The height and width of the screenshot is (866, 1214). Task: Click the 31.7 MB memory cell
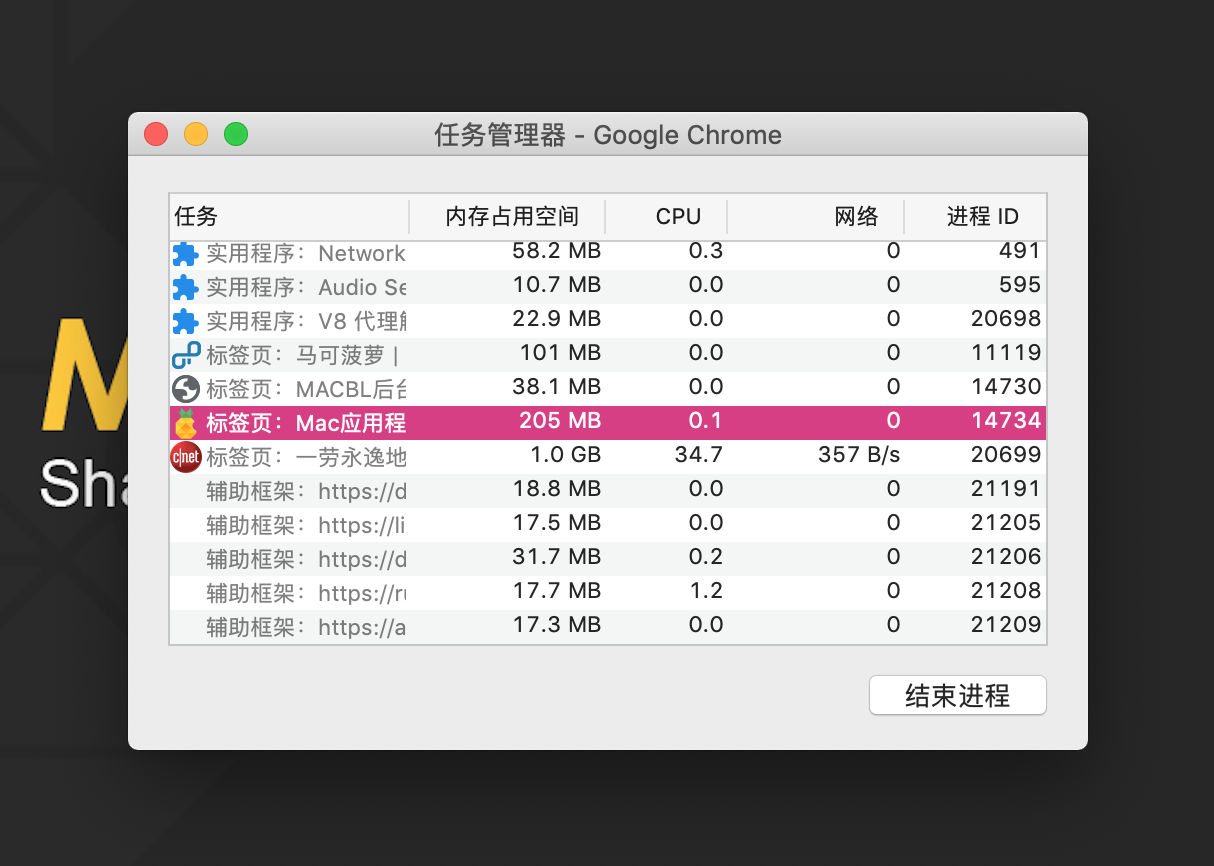pos(556,557)
